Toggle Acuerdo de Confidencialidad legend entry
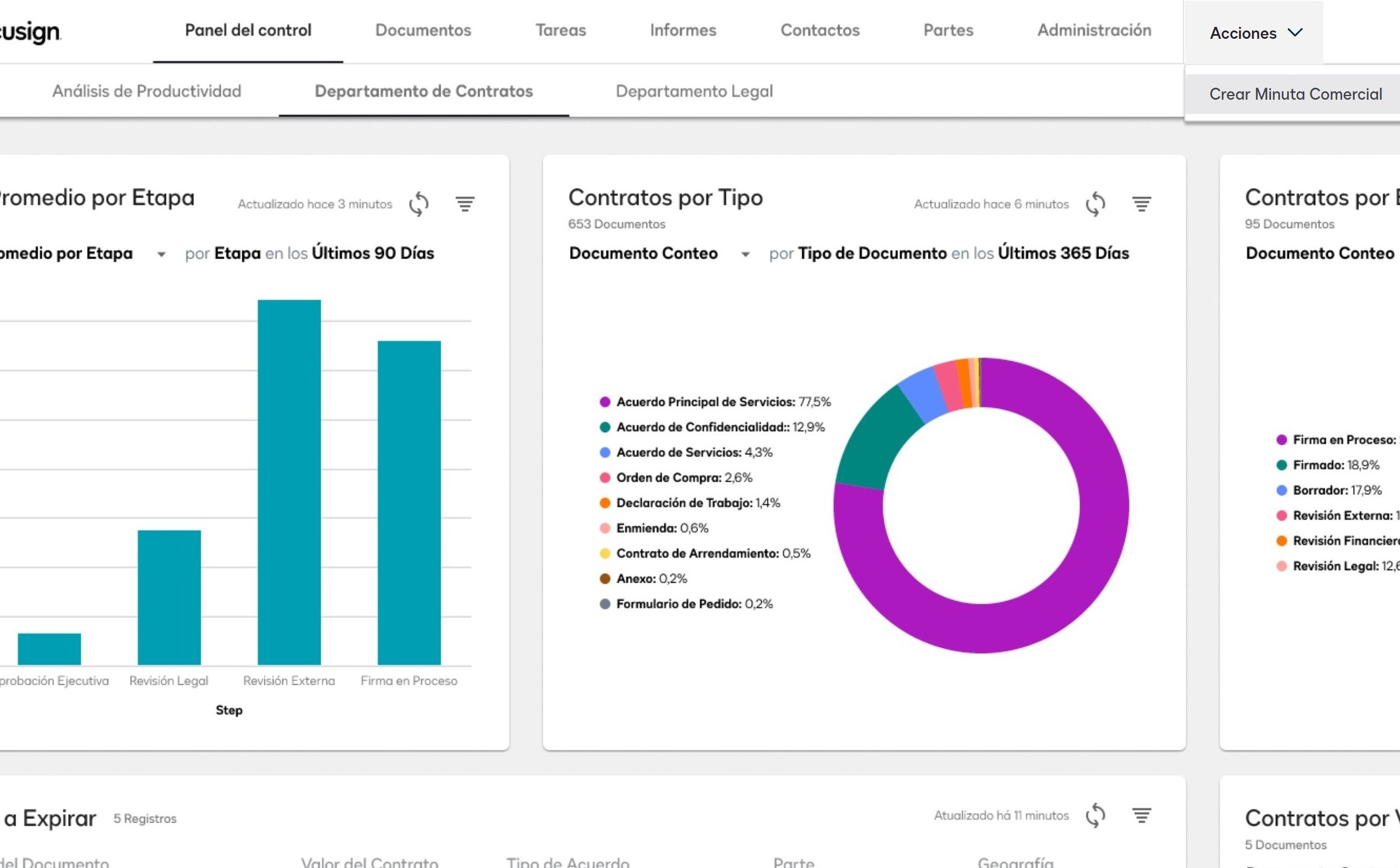The image size is (1400, 868). pyautogui.click(x=702, y=427)
